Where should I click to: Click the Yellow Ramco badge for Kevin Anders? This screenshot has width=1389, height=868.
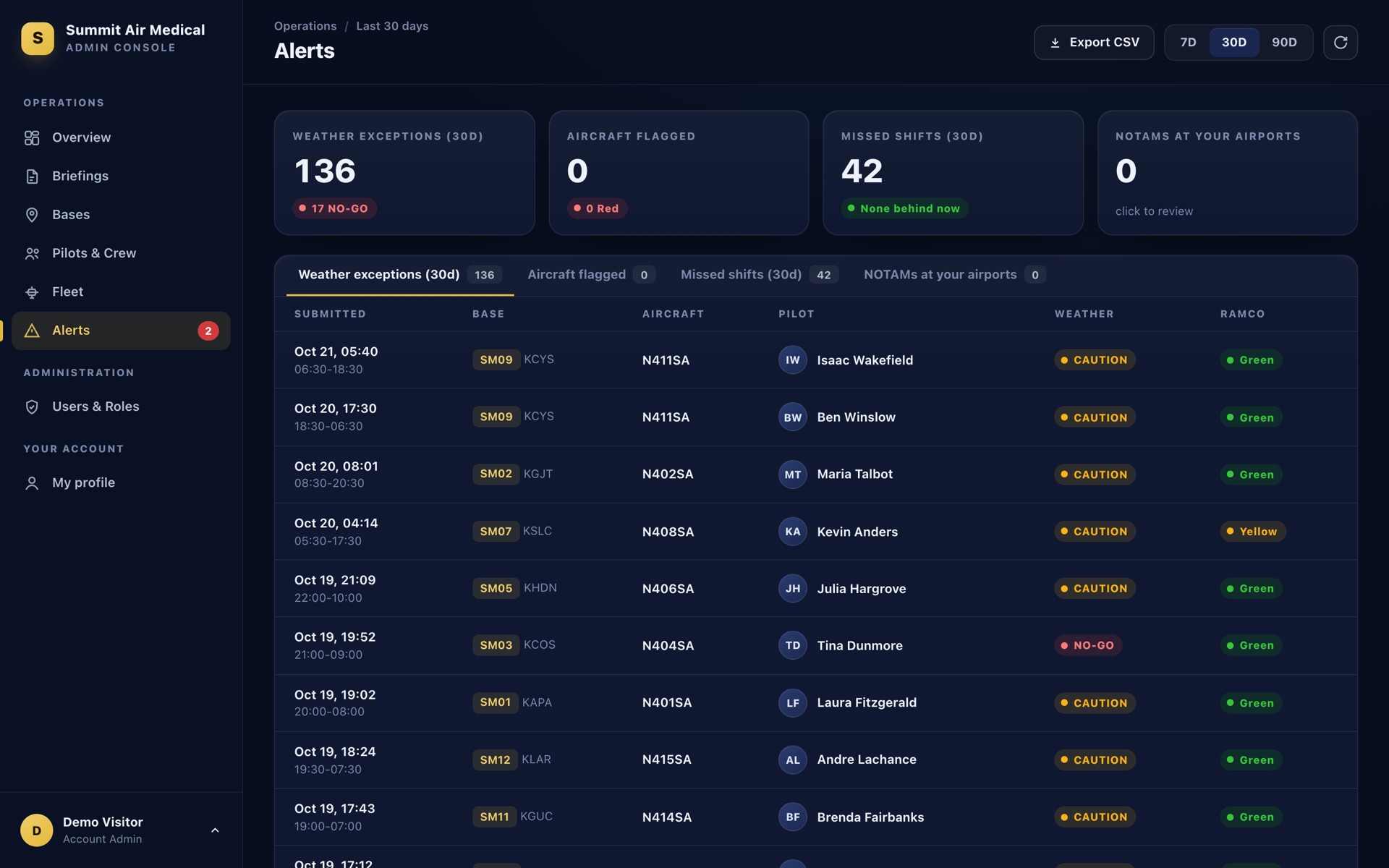pyautogui.click(x=1253, y=532)
